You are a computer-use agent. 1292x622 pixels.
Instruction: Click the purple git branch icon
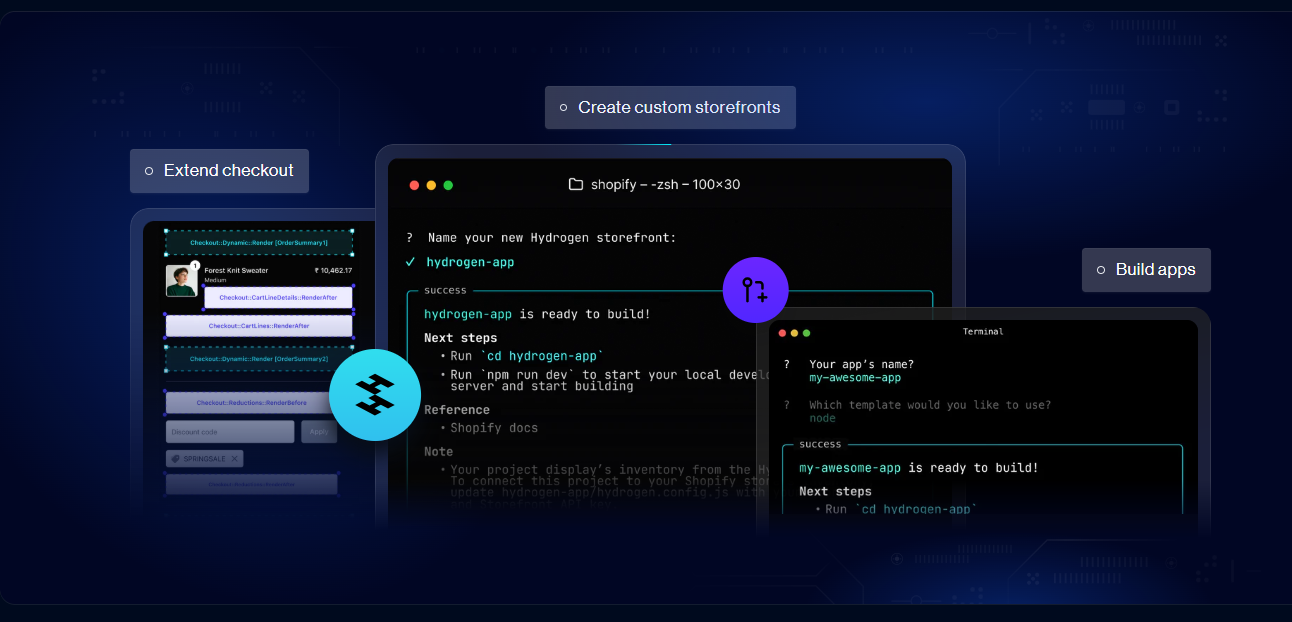pos(755,290)
